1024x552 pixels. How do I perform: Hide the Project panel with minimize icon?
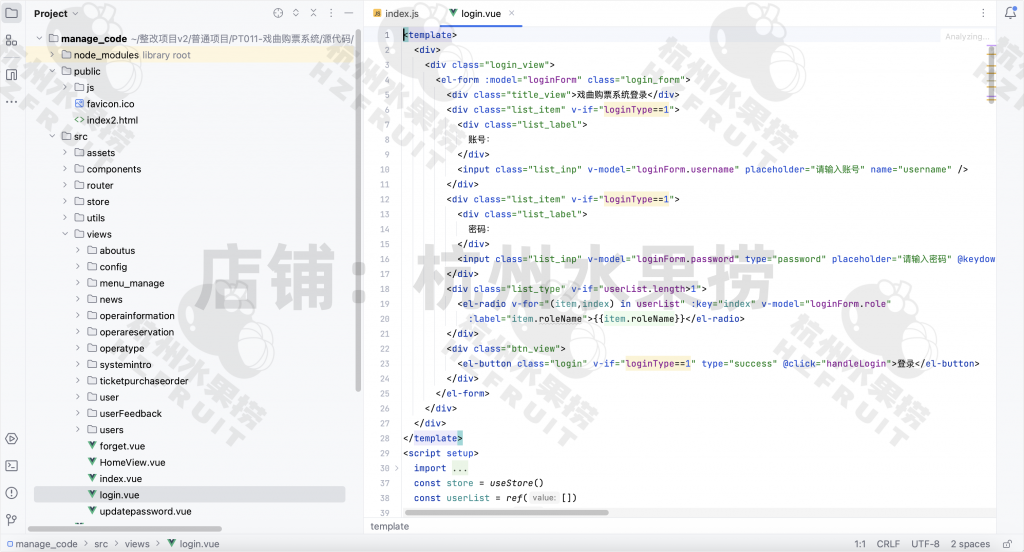(x=349, y=13)
